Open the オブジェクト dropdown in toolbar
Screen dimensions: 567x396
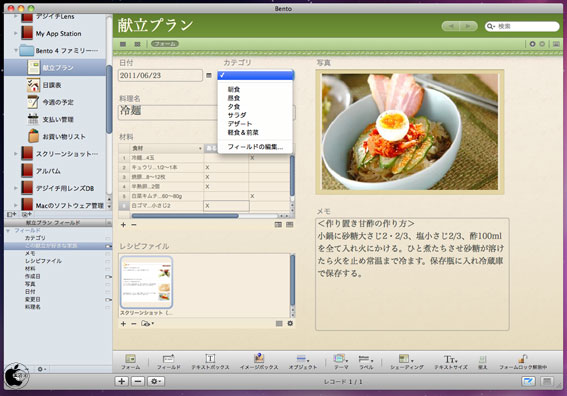click(303, 362)
